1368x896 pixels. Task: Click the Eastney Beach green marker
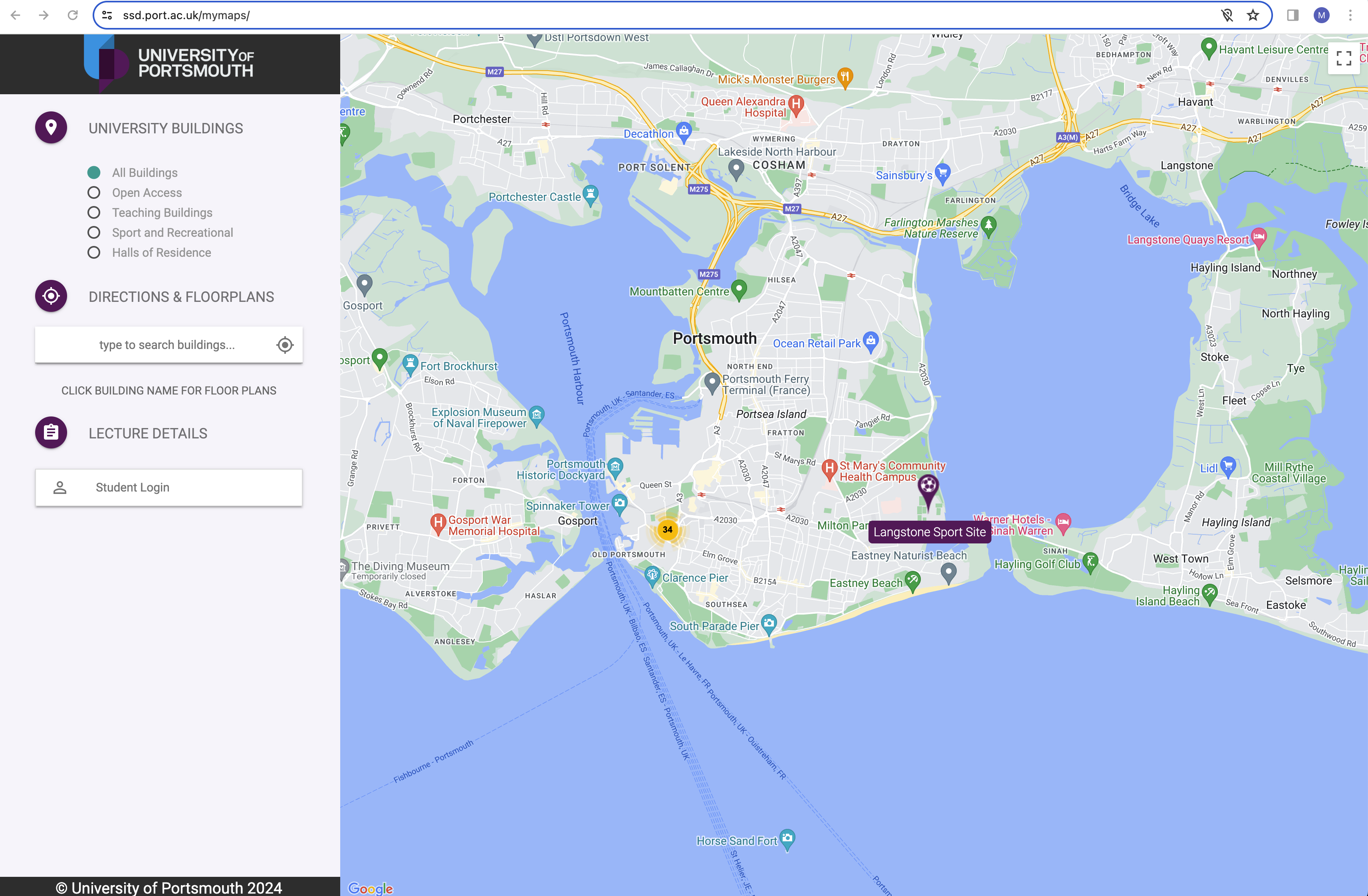click(x=913, y=581)
